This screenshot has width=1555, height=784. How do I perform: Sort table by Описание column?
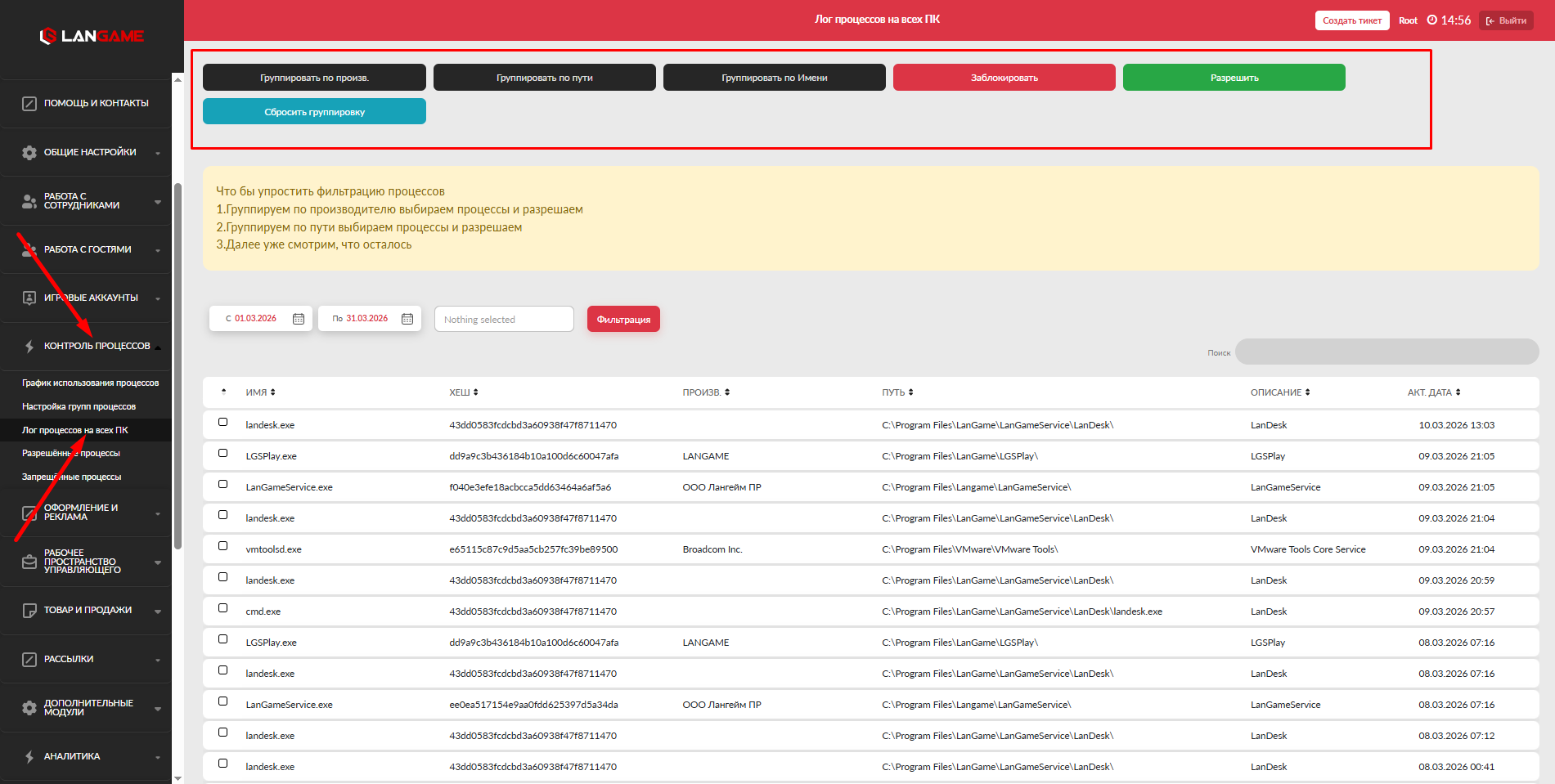pyautogui.click(x=1280, y=392)
